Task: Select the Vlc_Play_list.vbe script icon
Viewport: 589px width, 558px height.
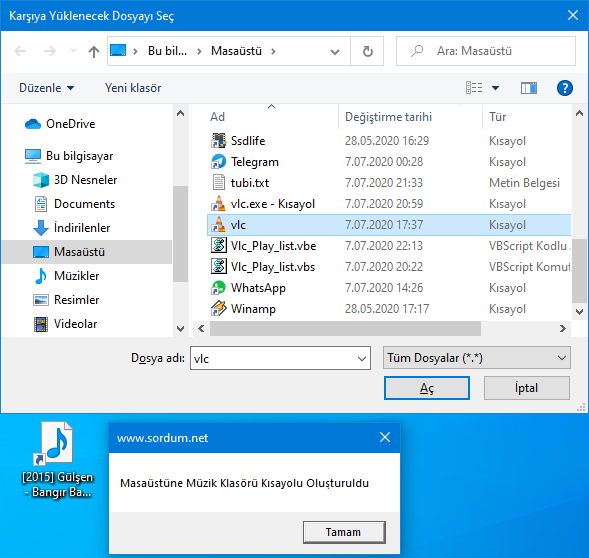Action: (218, 246)
